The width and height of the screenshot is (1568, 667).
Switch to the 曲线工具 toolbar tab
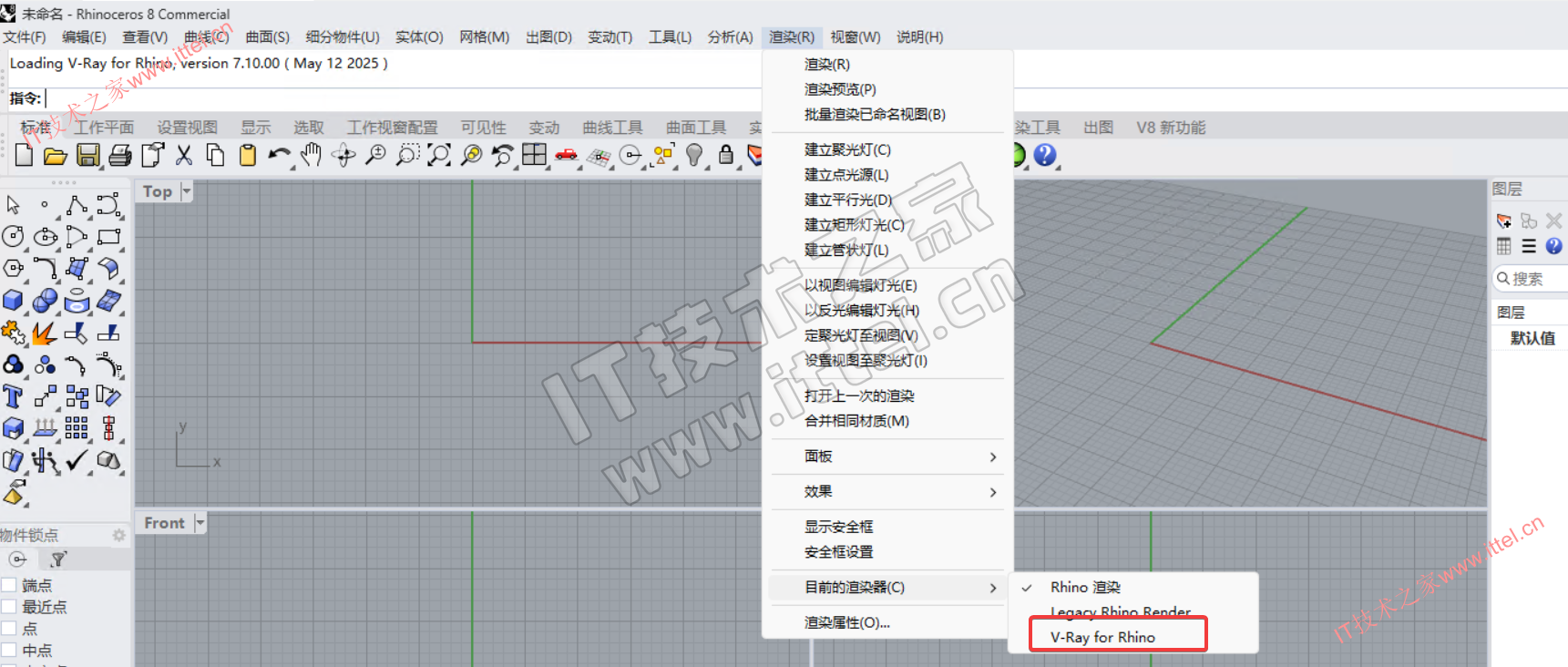point(612,128)
